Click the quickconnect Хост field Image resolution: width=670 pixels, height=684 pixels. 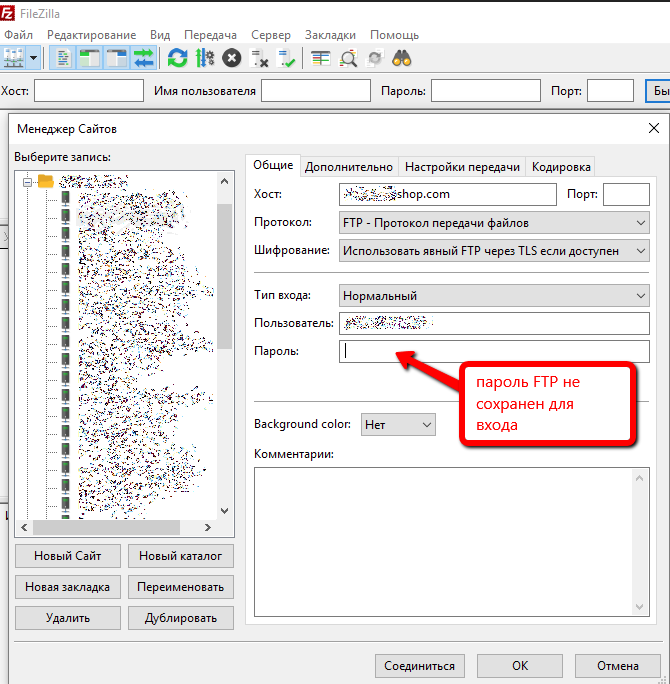89,90
